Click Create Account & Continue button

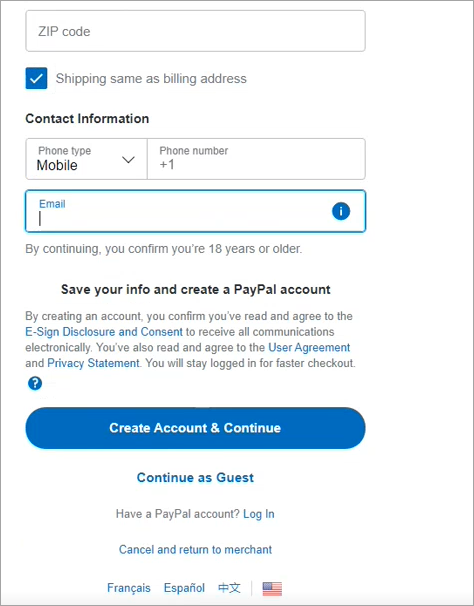(195, 428)
